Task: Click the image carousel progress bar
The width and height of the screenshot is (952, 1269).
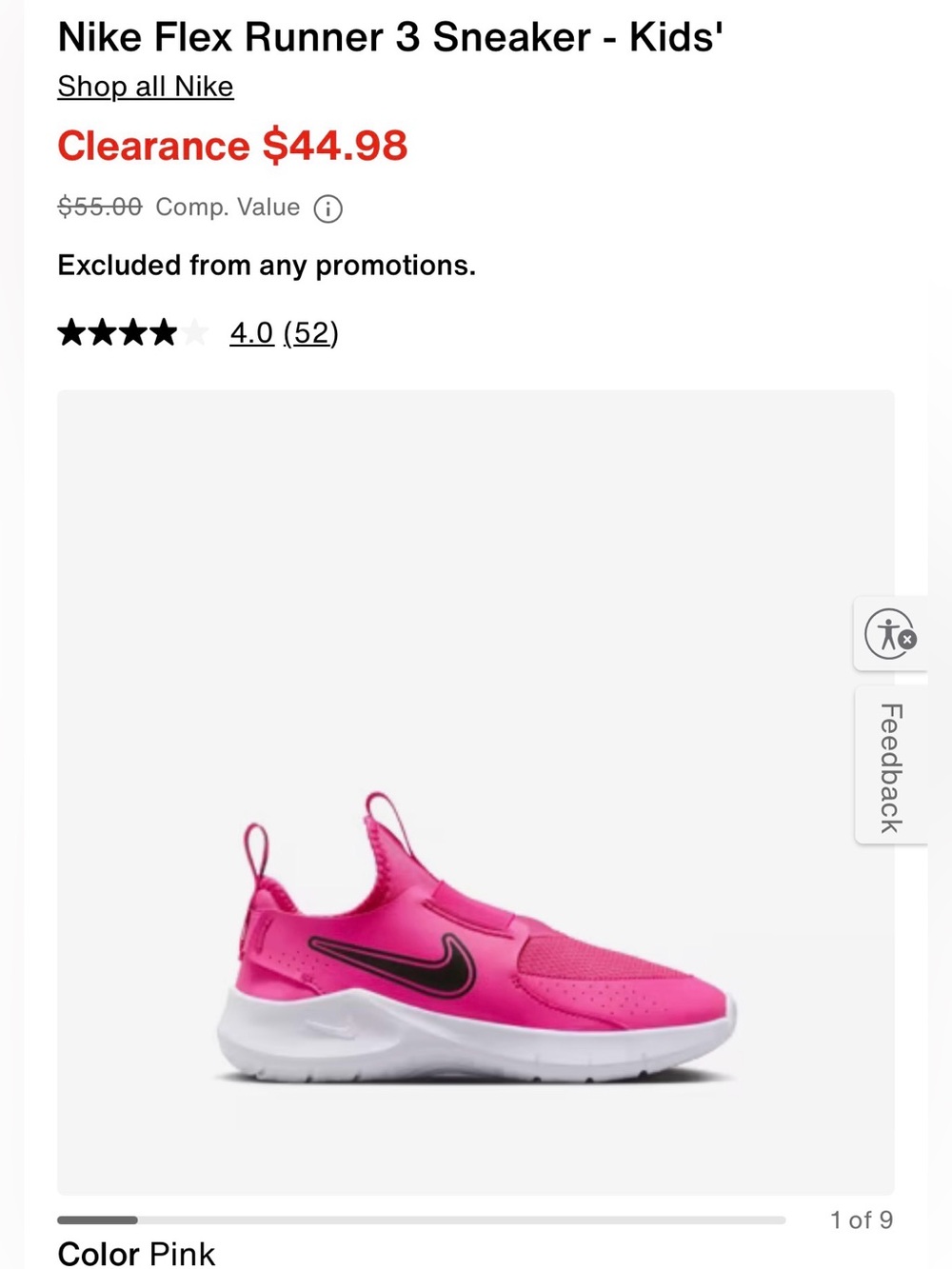Action: (422, 1219)
